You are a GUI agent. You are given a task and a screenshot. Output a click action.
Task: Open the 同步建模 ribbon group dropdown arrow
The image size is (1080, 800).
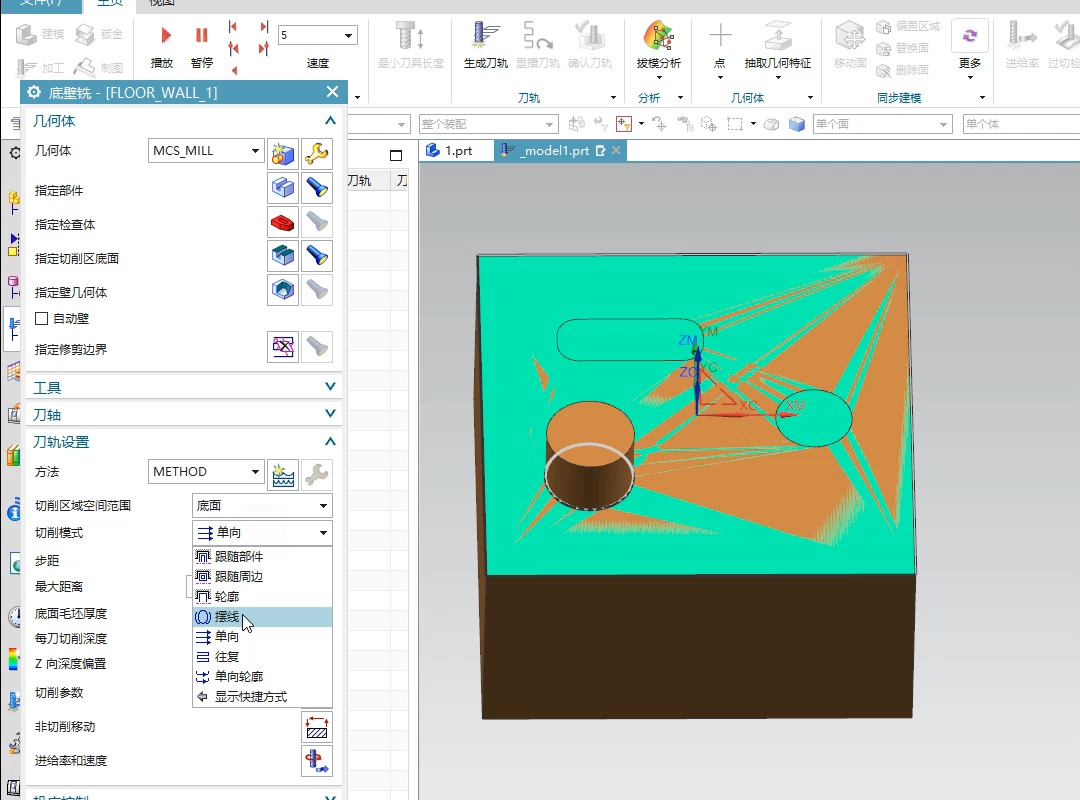[982, 98]
